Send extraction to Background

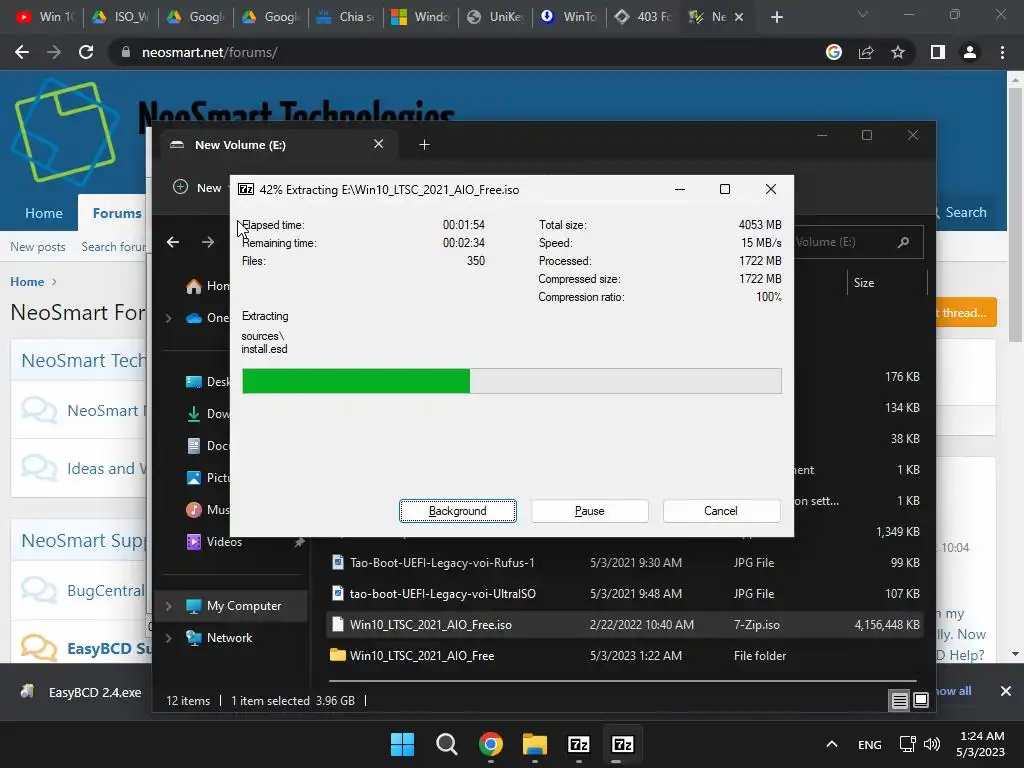click(x=457, y=511)
